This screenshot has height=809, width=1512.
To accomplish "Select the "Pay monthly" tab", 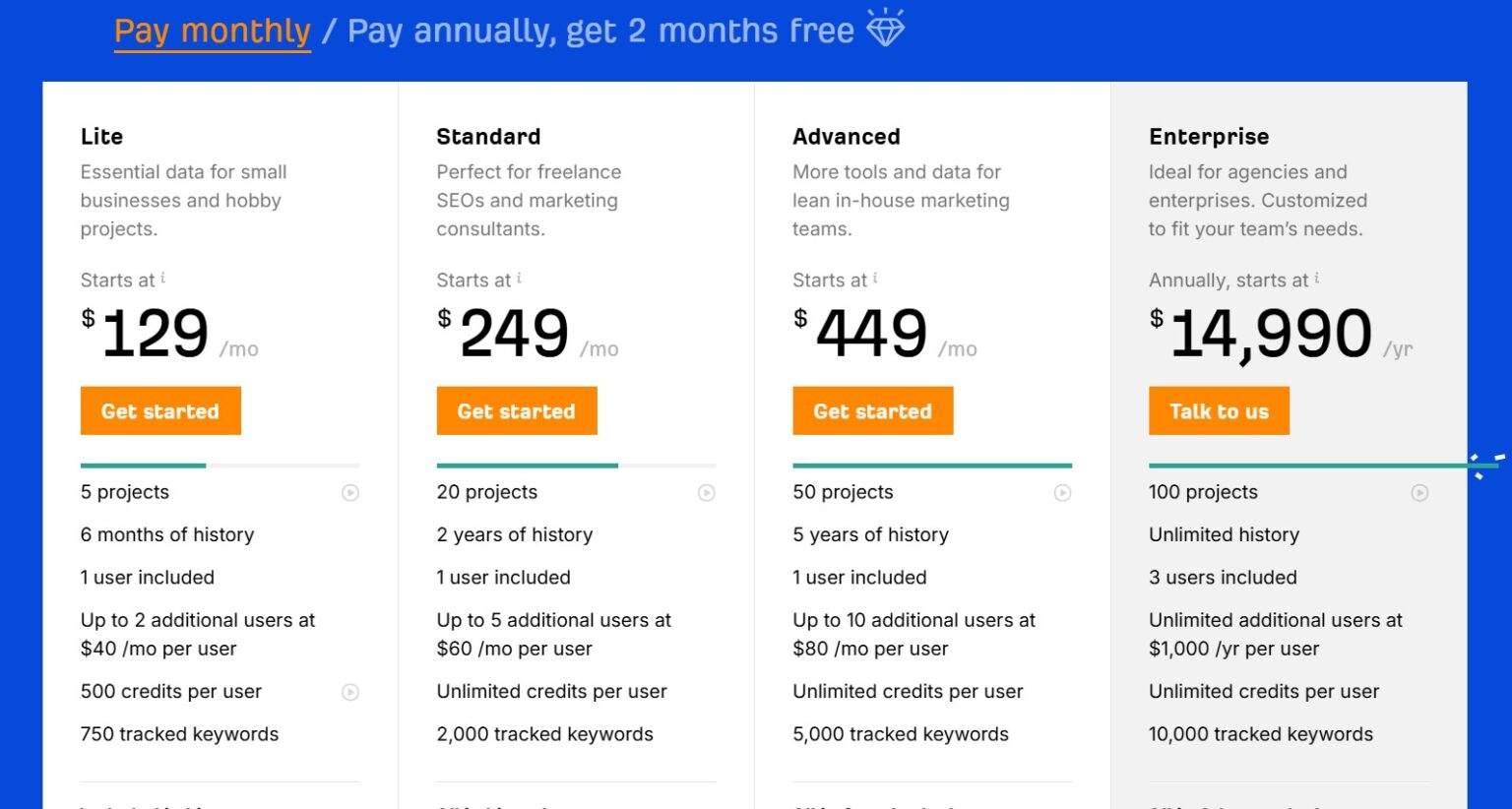I will (x=211, y=31).
